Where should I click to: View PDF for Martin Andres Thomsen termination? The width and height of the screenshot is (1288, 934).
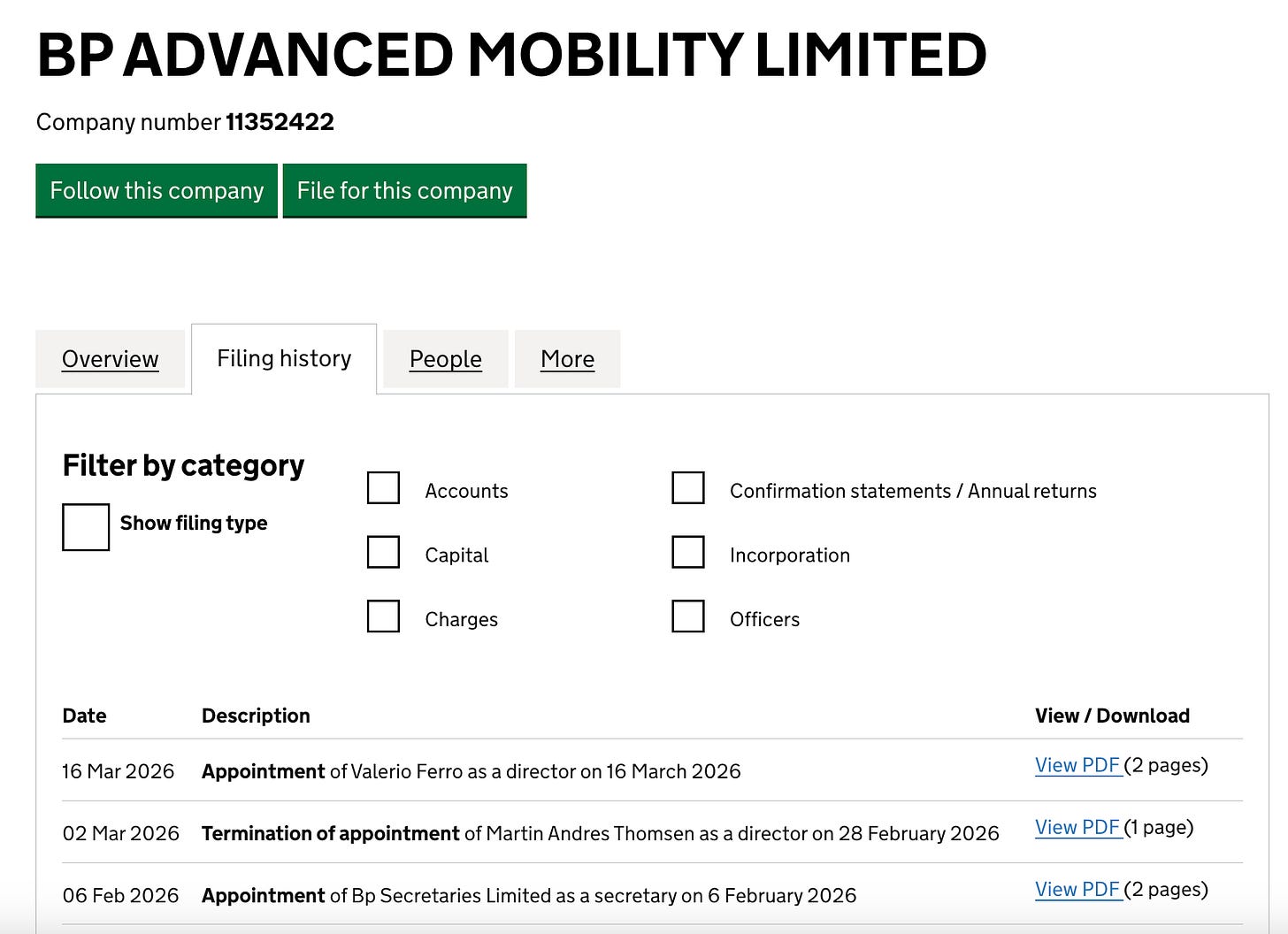1078,827
